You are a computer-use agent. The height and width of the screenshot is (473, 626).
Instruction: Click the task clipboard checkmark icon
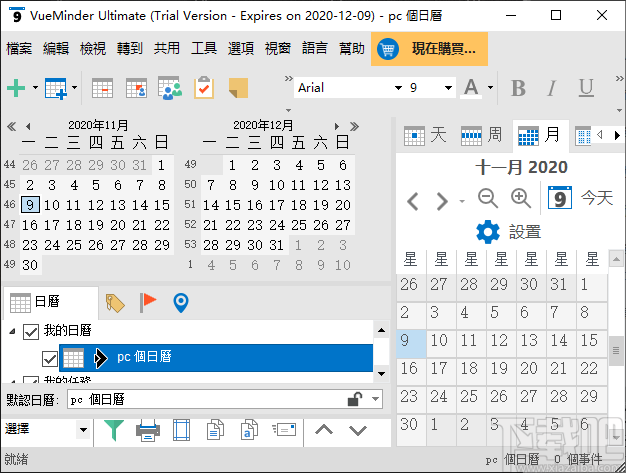[204, 88]
